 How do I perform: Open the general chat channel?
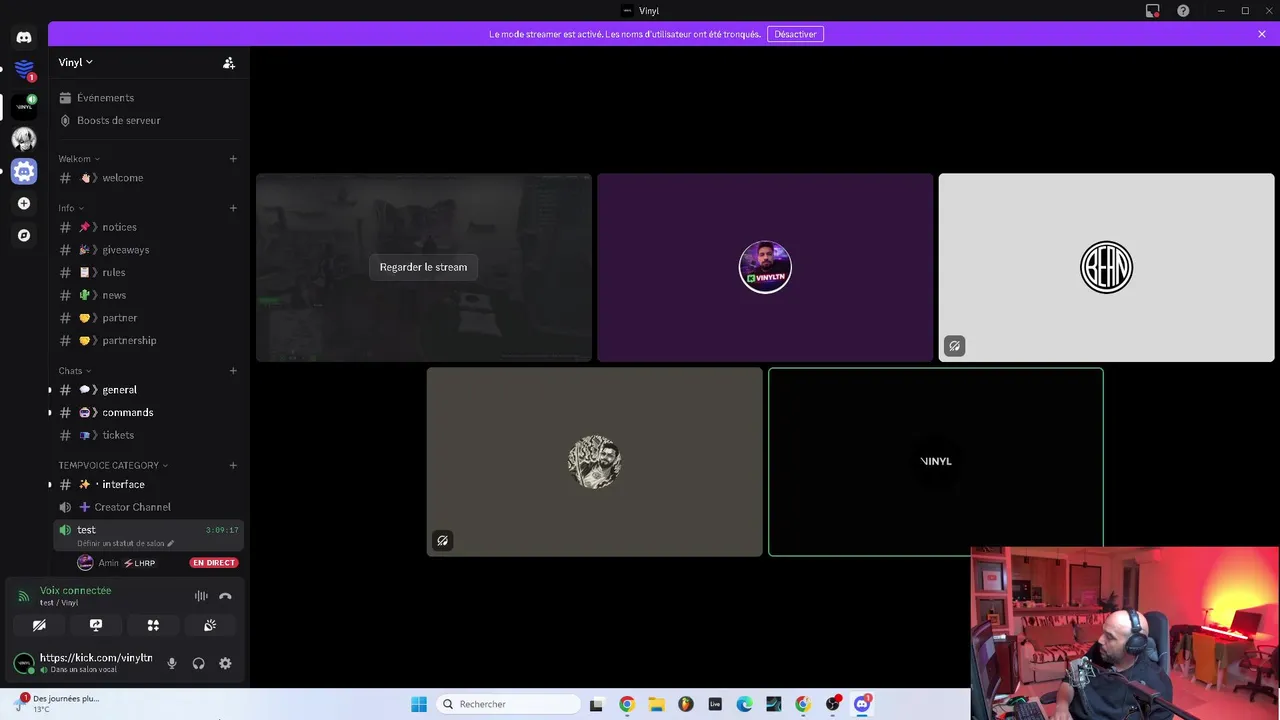[x=148, y=390]
